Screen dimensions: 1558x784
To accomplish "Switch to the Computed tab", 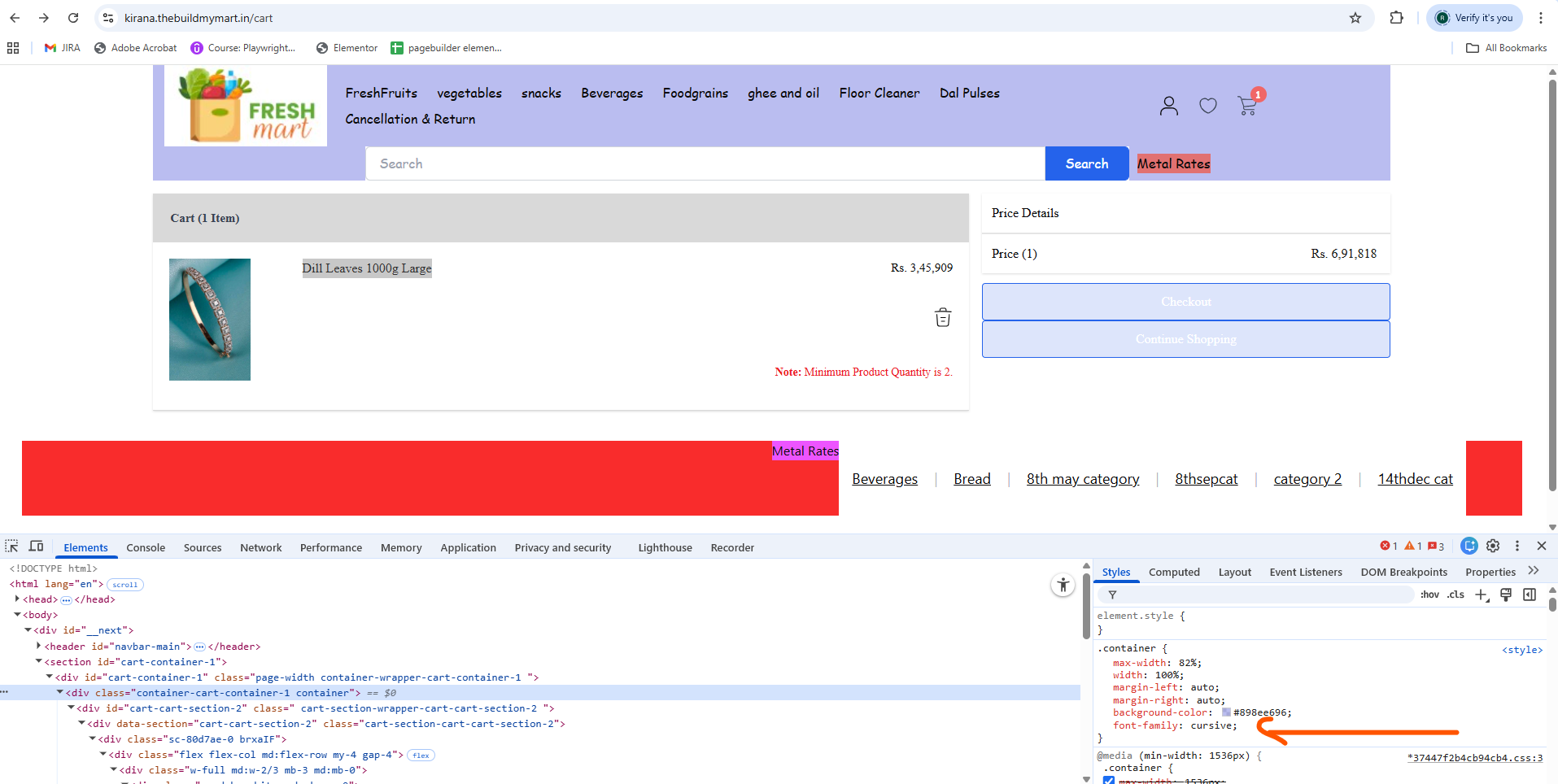I will click(1174, 572).
